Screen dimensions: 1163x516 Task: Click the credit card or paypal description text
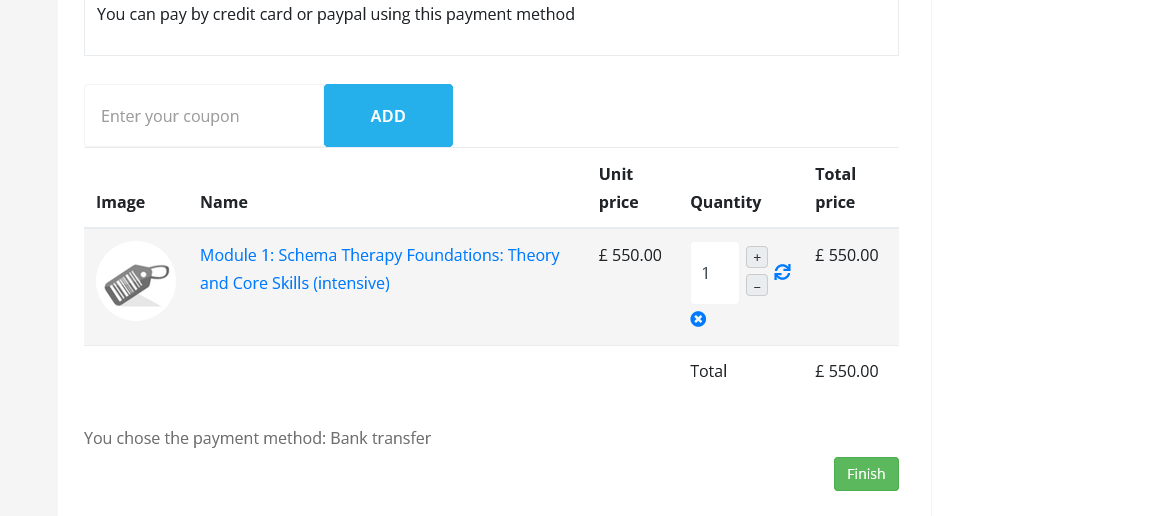click(336, 14)
